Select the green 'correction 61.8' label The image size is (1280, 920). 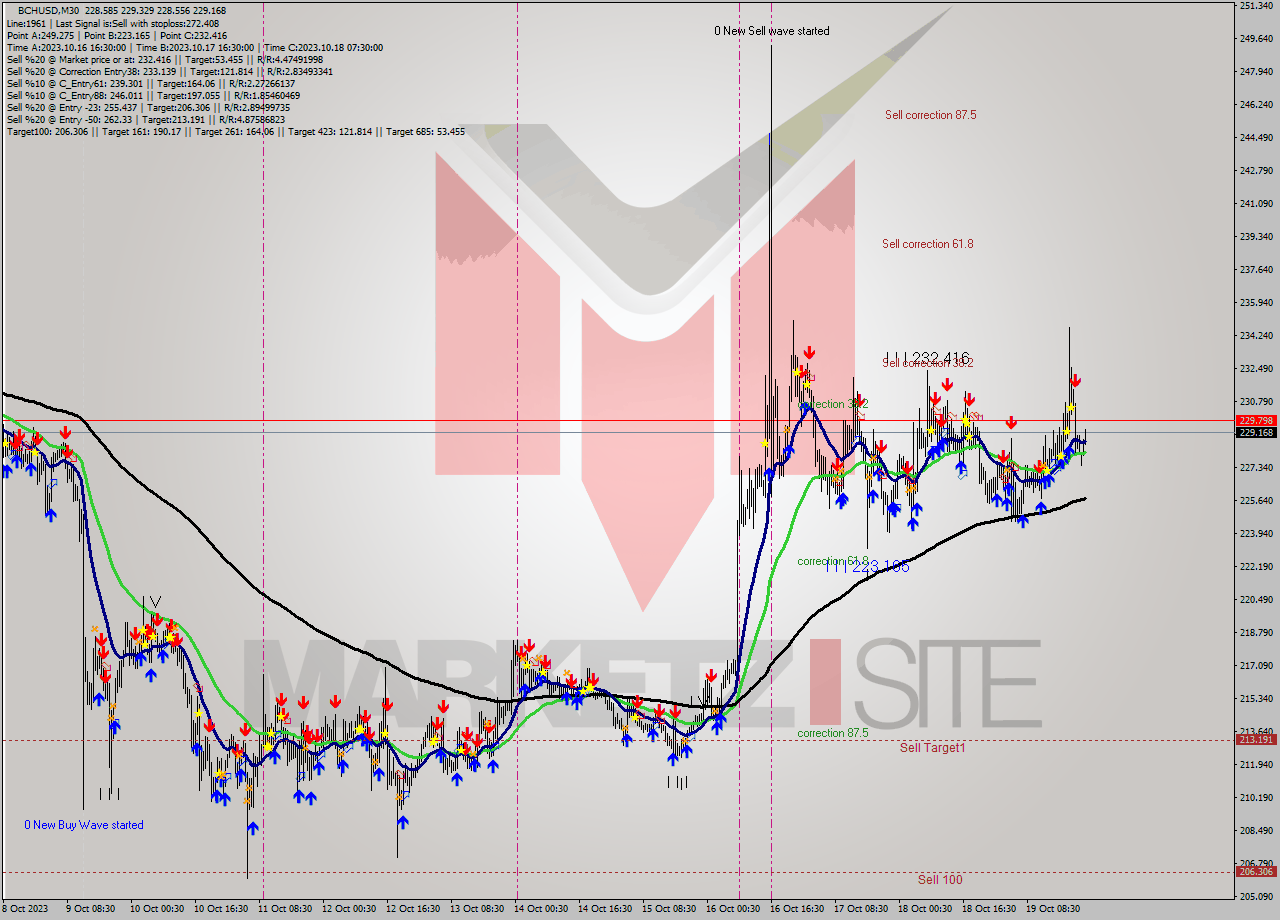[832, 561]
